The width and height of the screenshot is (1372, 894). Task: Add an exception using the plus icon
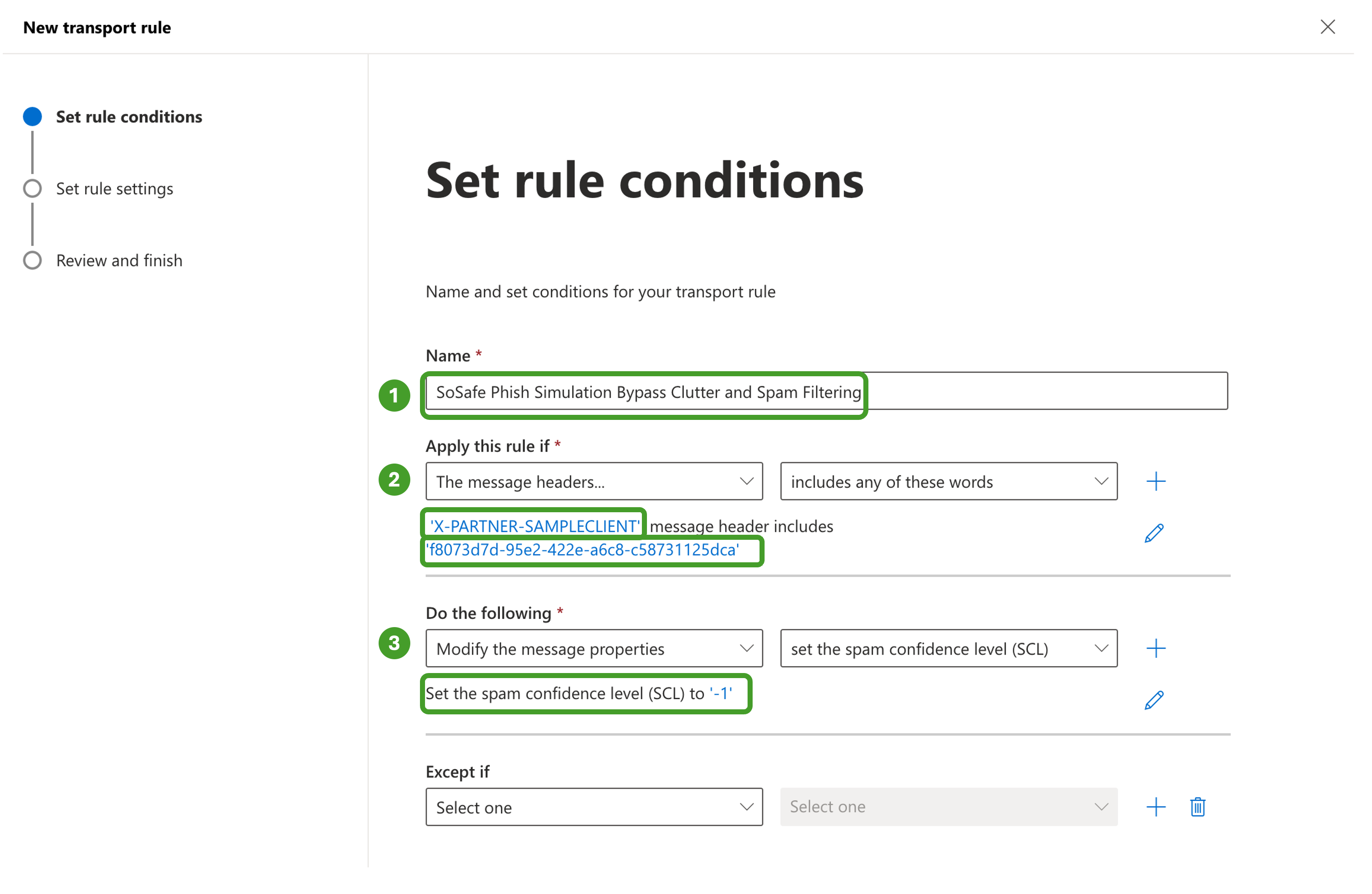coord(1155,806)
